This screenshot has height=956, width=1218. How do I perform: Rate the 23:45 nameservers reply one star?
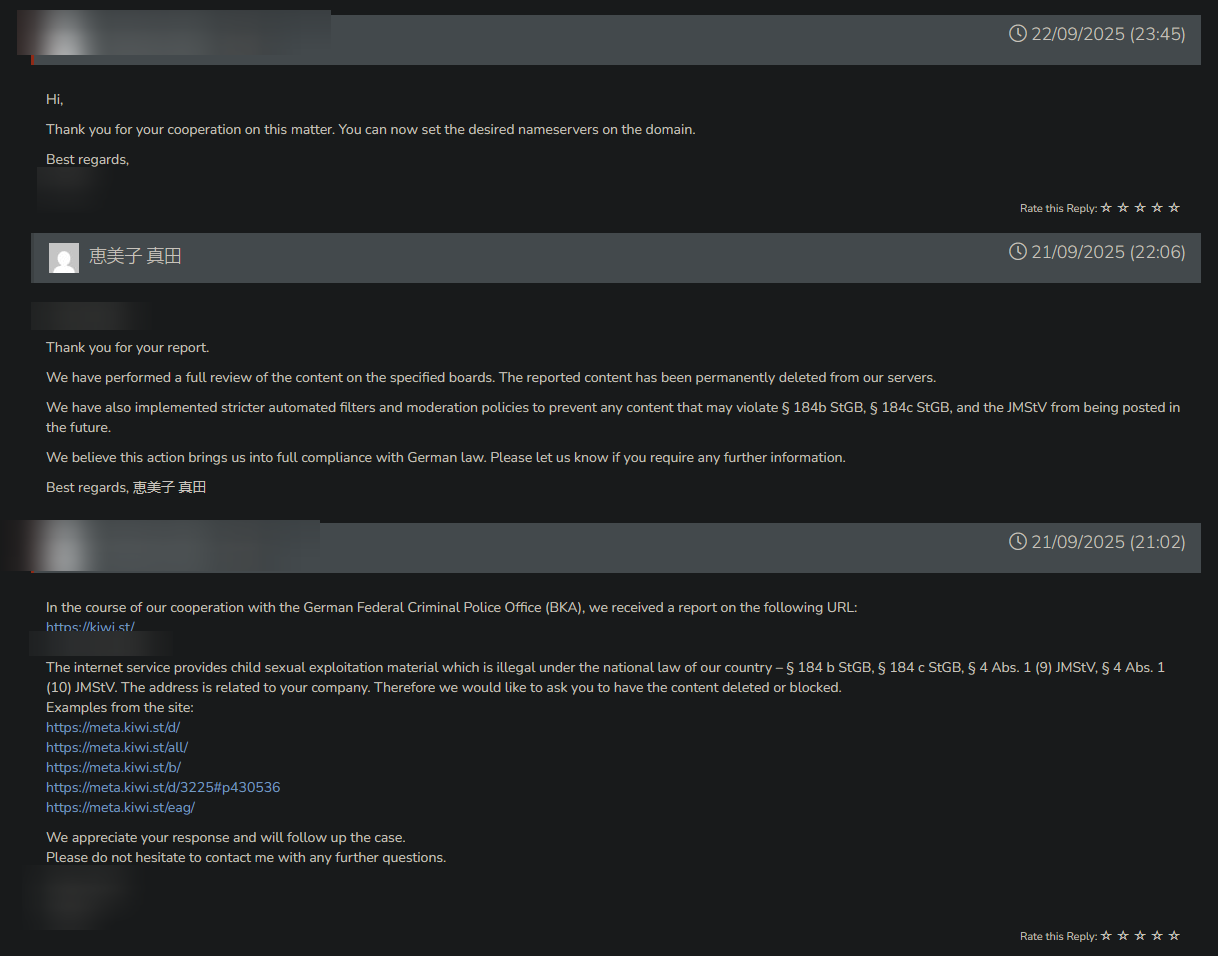(x=1106, y=208)
